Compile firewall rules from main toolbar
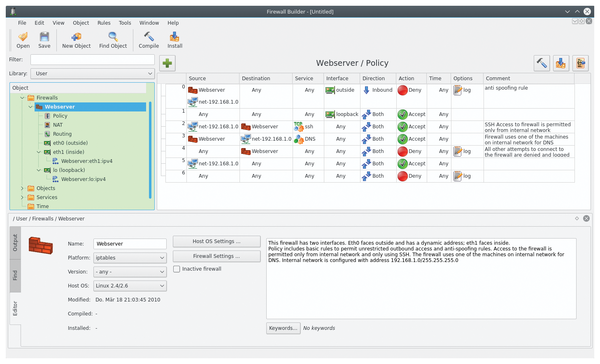Viewport: 600px width, 364px height. click(x=148, y=40)
